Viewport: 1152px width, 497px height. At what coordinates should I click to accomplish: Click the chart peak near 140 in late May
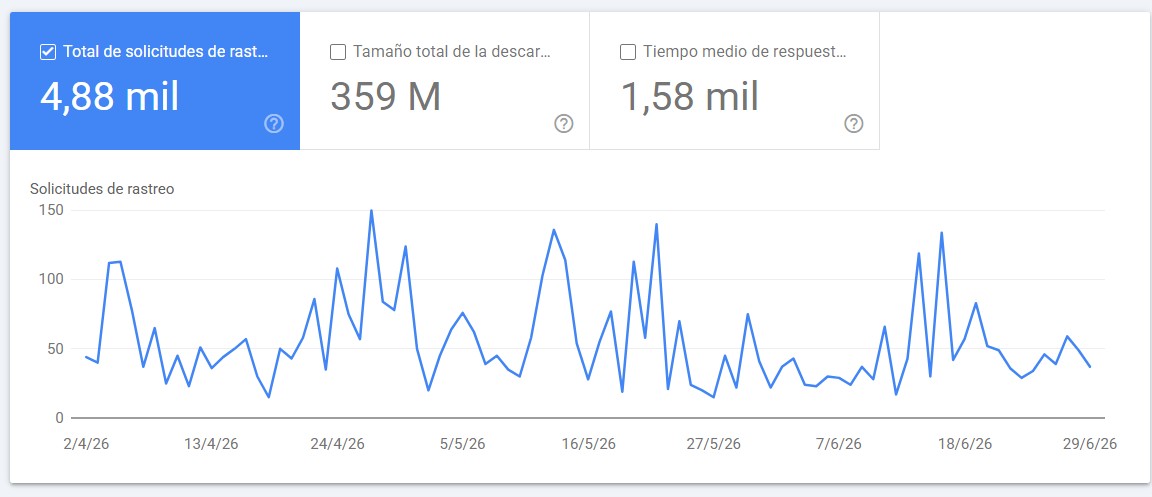(x=656, y=224)
